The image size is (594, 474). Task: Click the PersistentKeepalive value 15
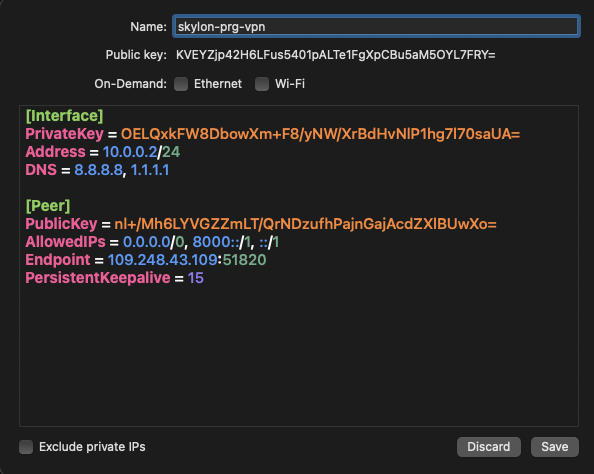195,278
